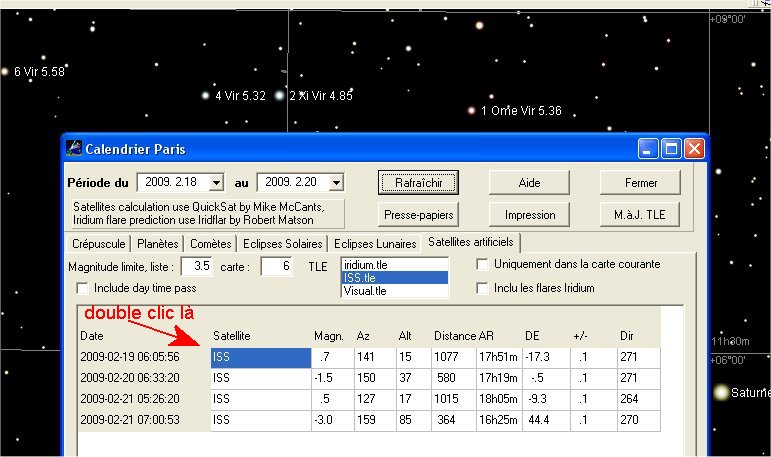The image size is (771, 457).
Task: Click distance cell 1077
Action: click(453, 357)
